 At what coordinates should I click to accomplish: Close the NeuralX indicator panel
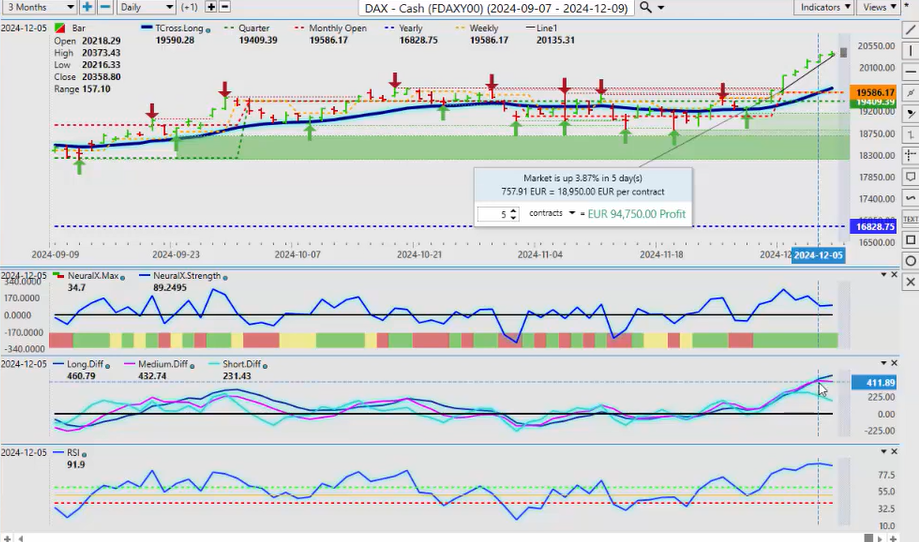pos(894,275)
